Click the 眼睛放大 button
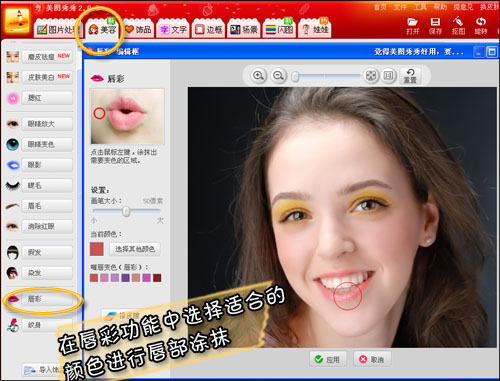 (x=47, y=124)
